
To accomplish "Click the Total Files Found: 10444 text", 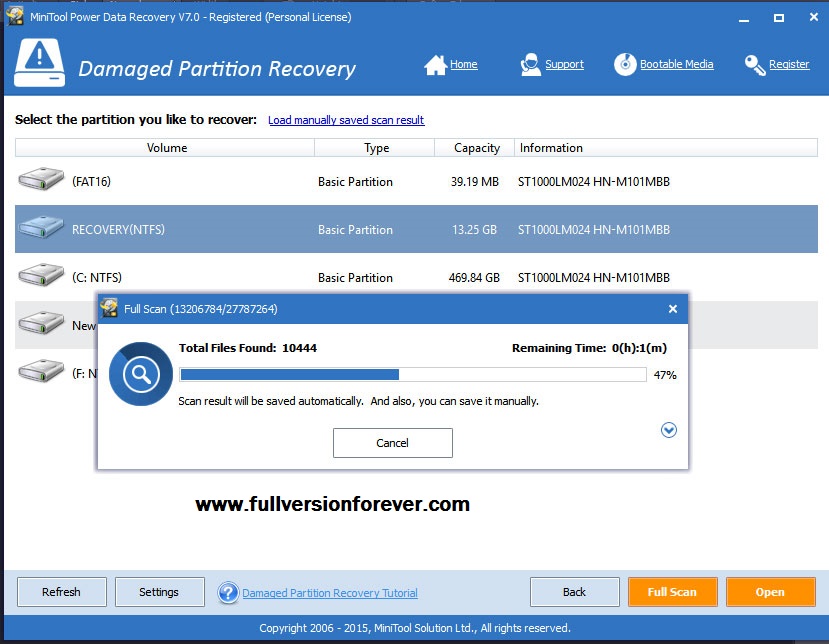I will [247, 348].
